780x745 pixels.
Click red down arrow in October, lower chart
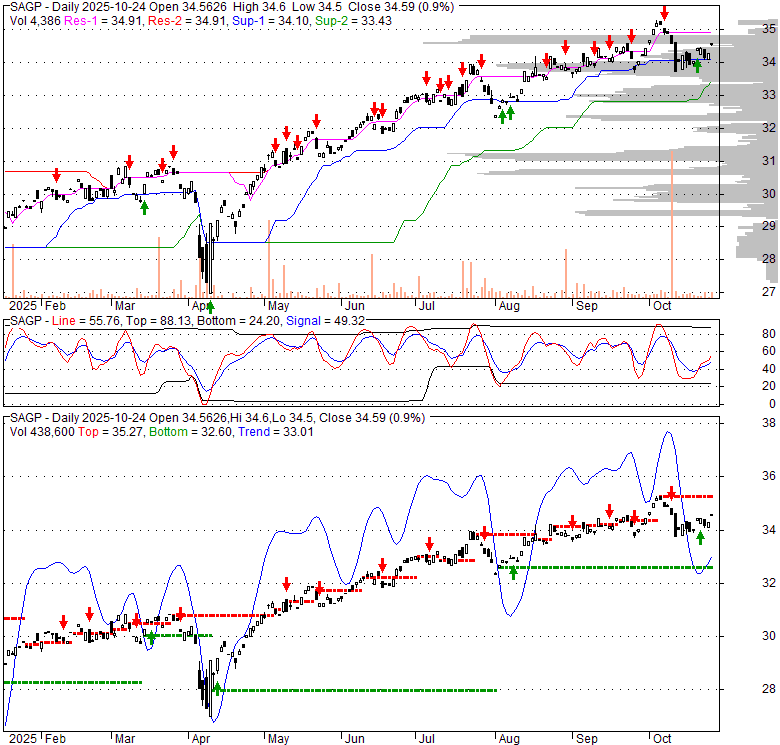coord(672,492)
